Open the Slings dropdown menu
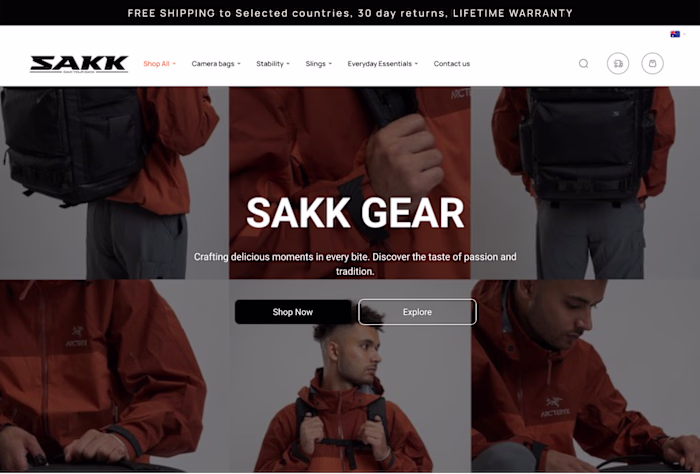The image size is (700, 474). point(319,64)
